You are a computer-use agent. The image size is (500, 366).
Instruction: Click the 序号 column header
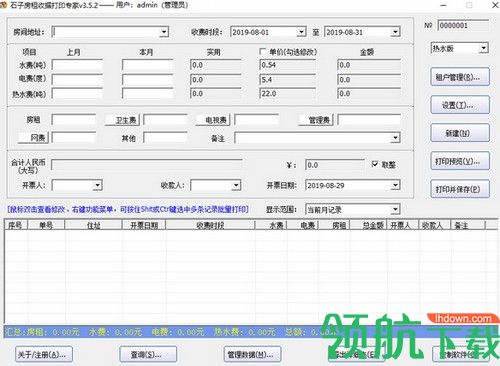17,225
